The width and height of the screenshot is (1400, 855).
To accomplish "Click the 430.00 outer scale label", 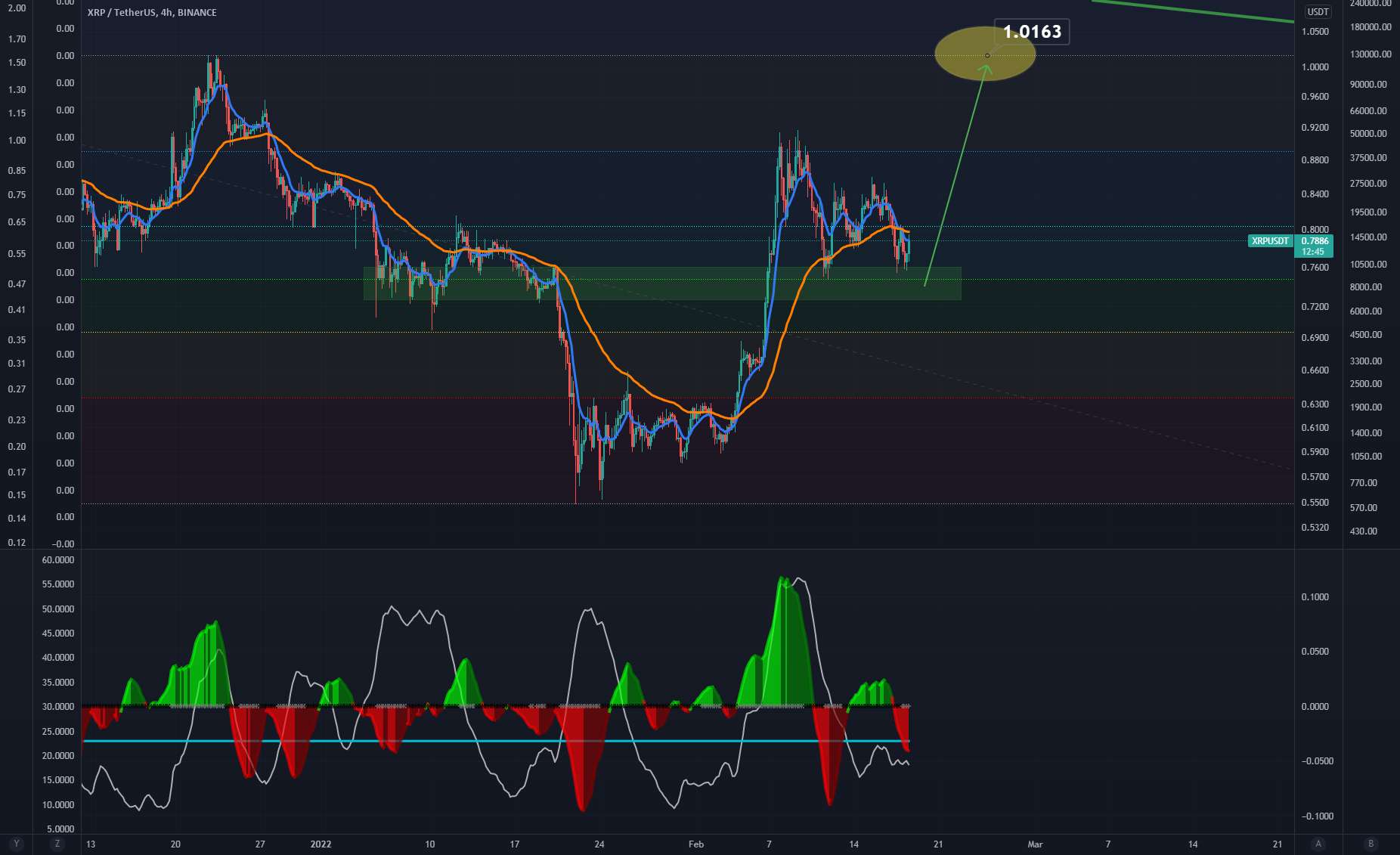I will [1364, 531].
